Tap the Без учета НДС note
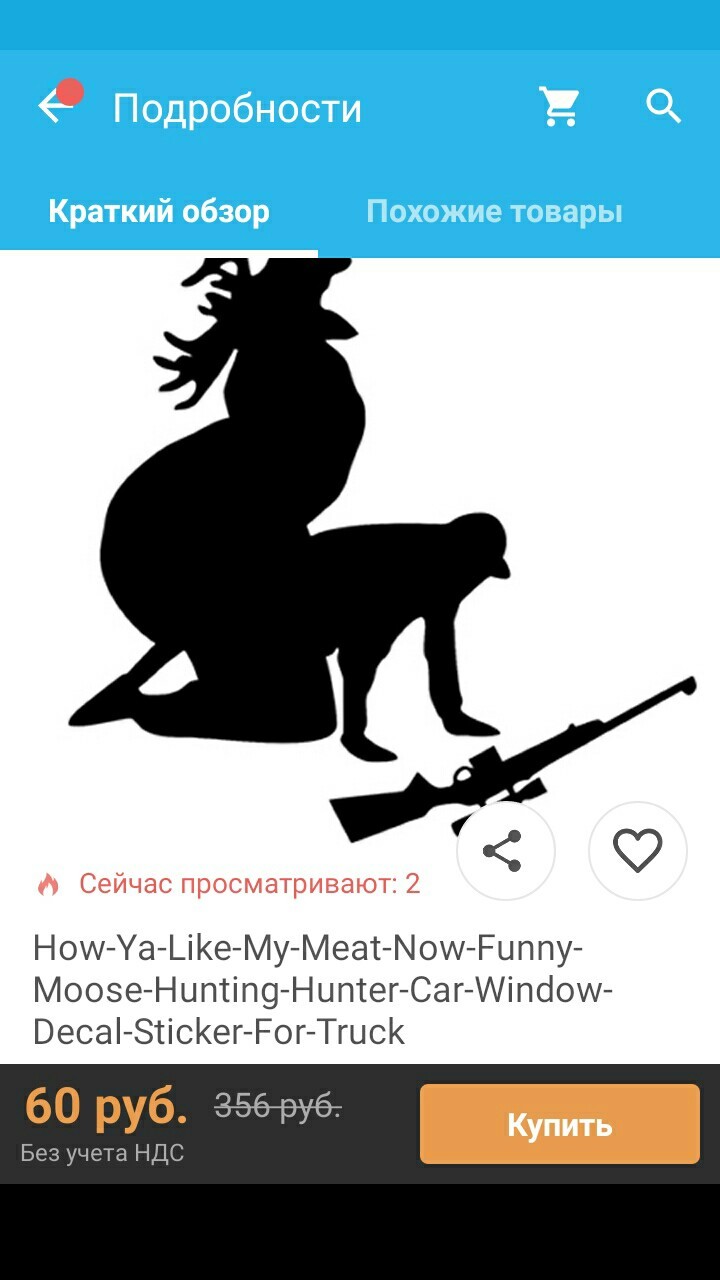Image resolution: width=720 pixels, height=1280 pixels. tap(102, 1153)
